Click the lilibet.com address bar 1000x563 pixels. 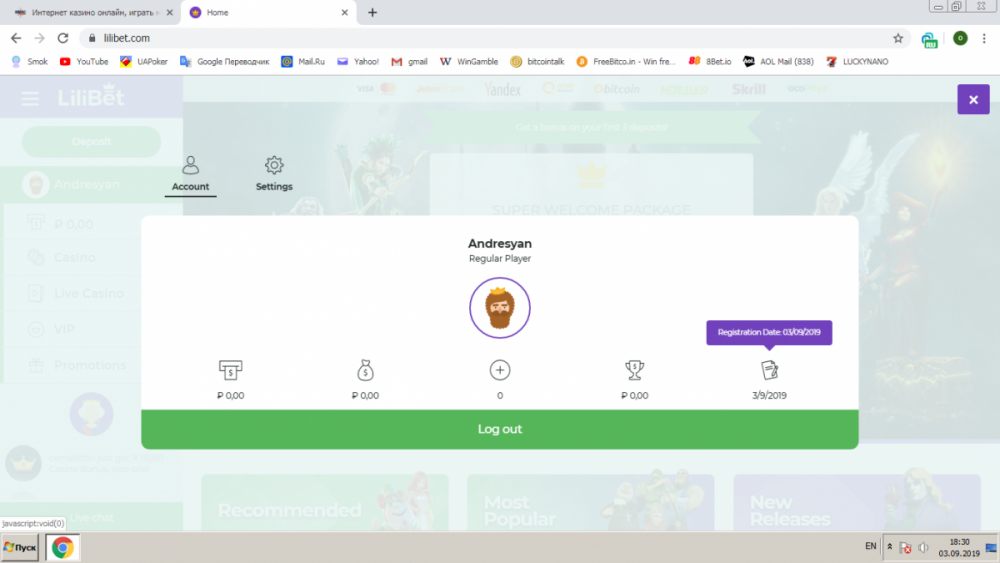(x=491, y=38)
